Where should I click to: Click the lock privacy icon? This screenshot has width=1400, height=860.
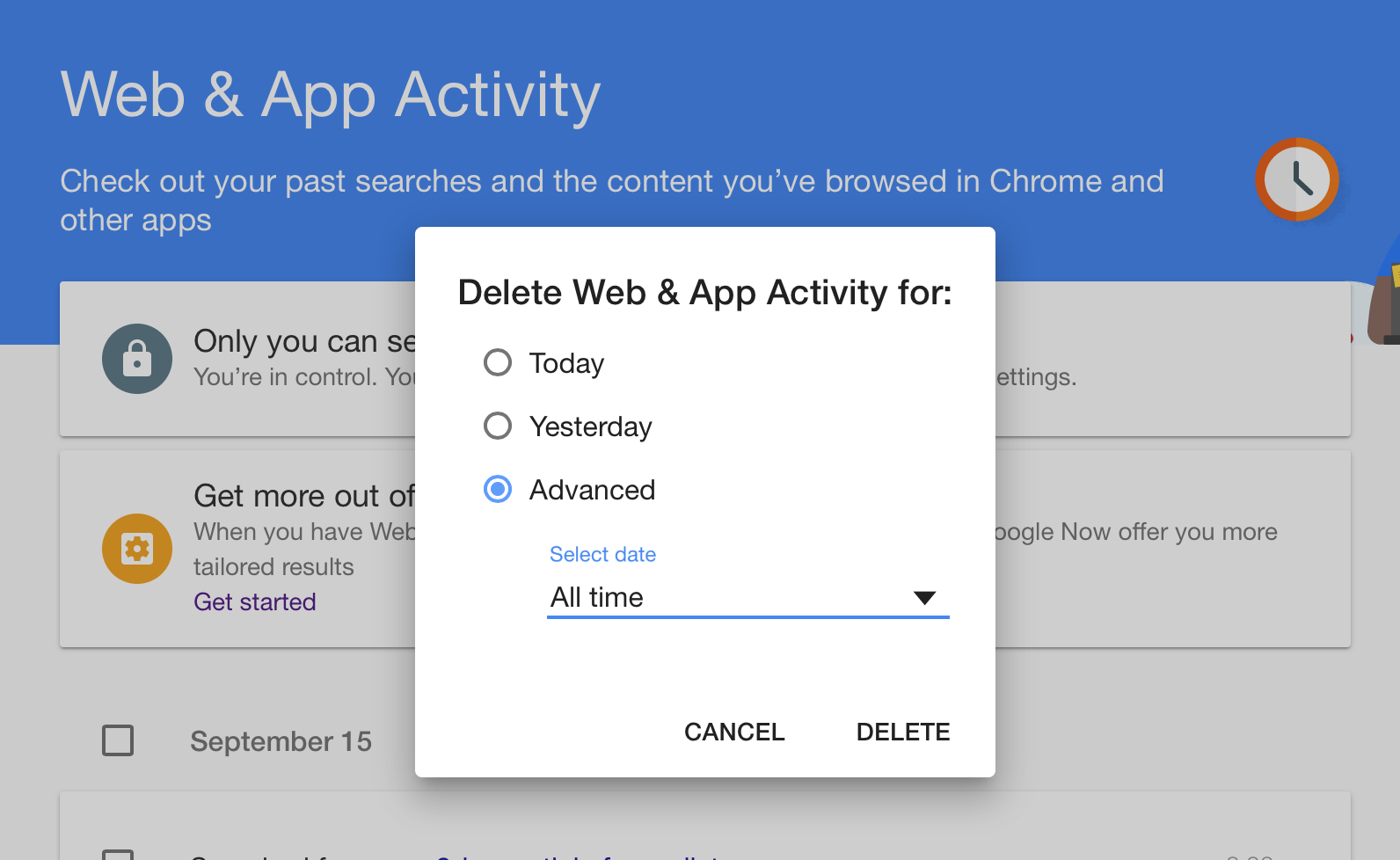[137, 359]
